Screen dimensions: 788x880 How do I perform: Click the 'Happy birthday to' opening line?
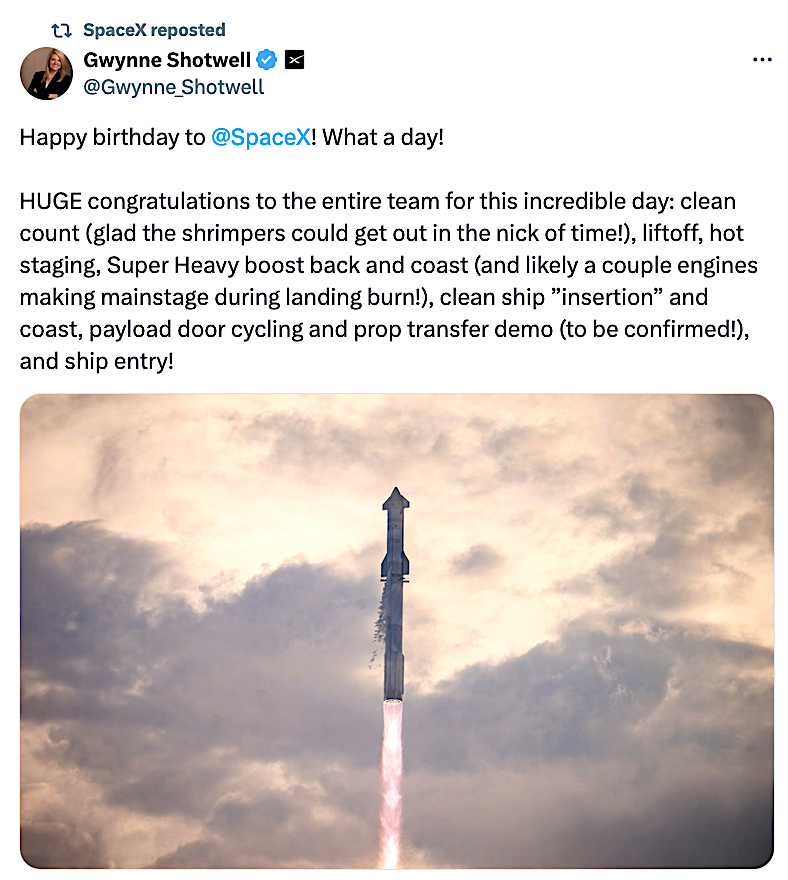[112, 138]
